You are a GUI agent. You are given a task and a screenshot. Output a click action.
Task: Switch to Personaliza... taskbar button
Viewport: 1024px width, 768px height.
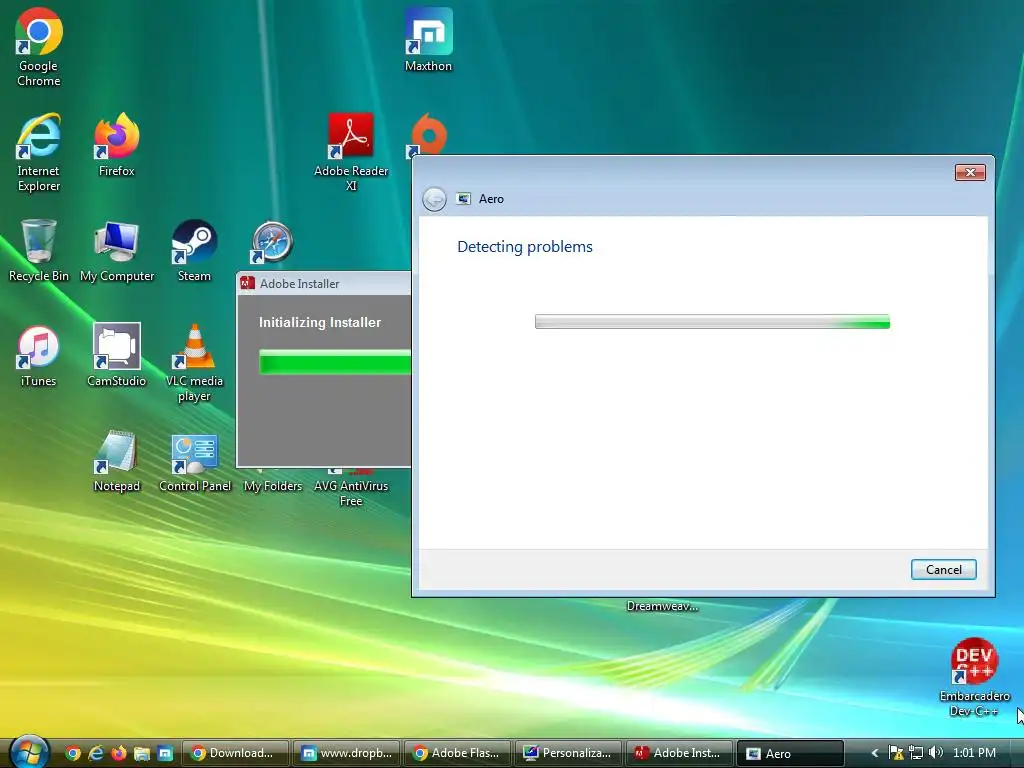click(568, 753)
